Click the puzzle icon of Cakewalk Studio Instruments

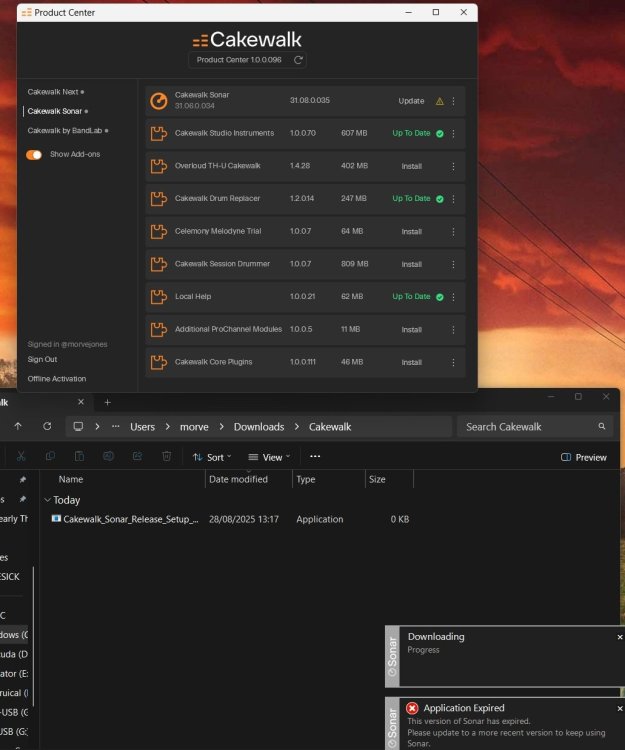[159, 133]
